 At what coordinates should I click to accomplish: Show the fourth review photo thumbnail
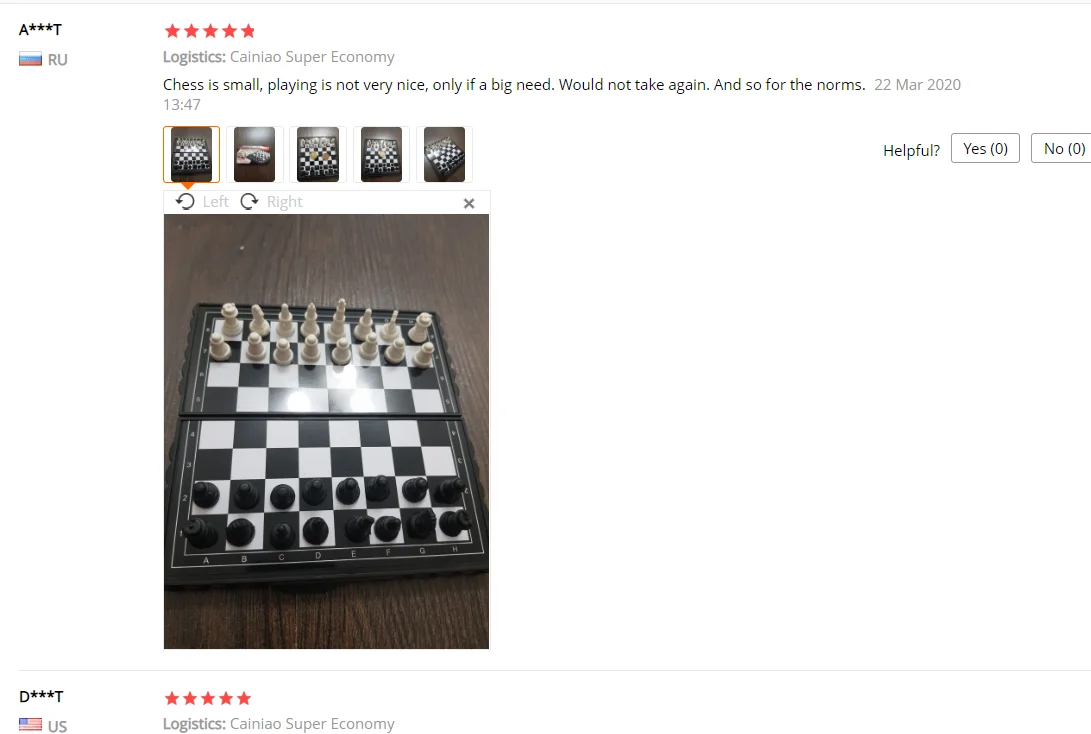pyautogui.click(x=381, y=154)
